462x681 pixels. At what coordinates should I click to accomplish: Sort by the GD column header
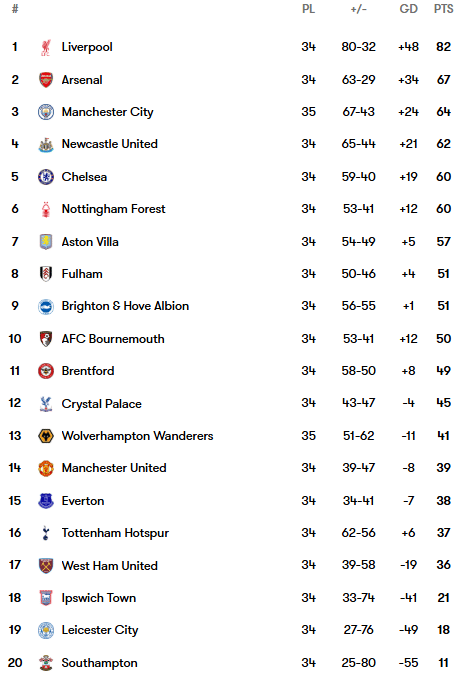(409, 9)
